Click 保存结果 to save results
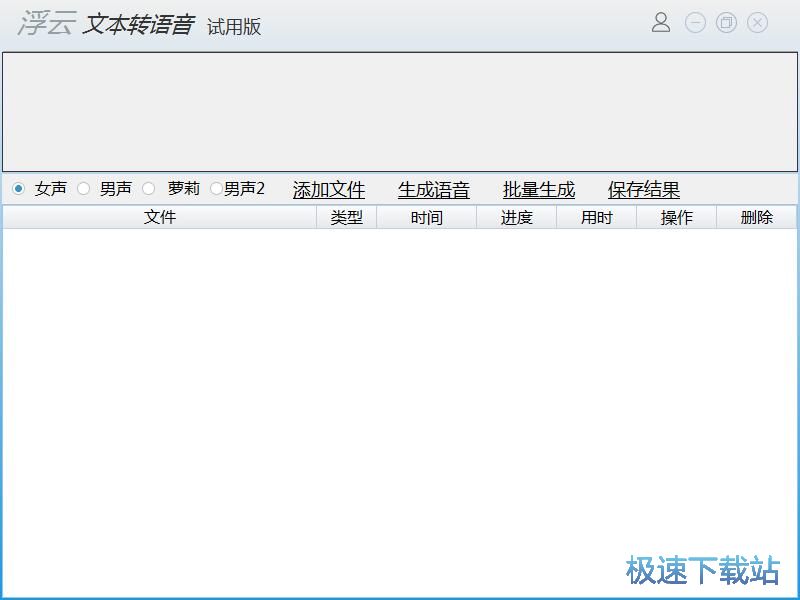This screenshot has height=600, width=800. click(644, 190)
